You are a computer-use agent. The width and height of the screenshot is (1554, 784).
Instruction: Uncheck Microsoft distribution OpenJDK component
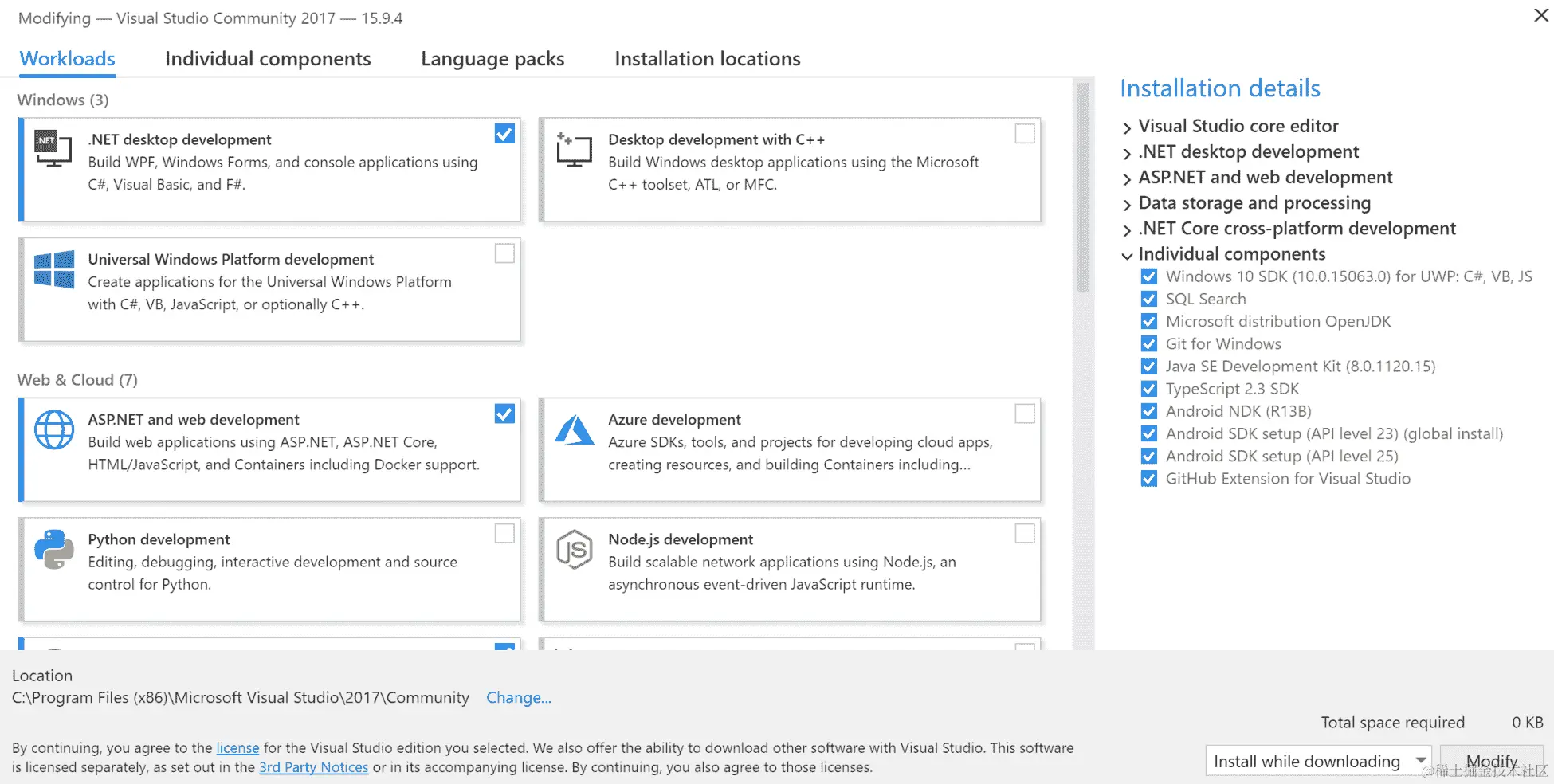pyautogui.click(x=1148, y=321)
